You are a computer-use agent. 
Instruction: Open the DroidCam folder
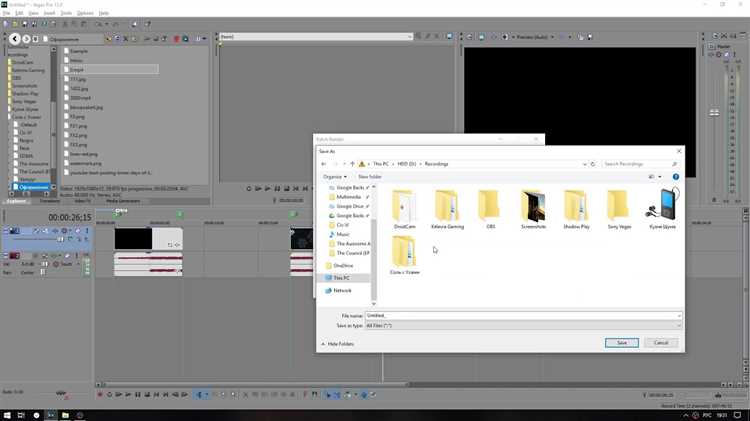pos(404,208)
